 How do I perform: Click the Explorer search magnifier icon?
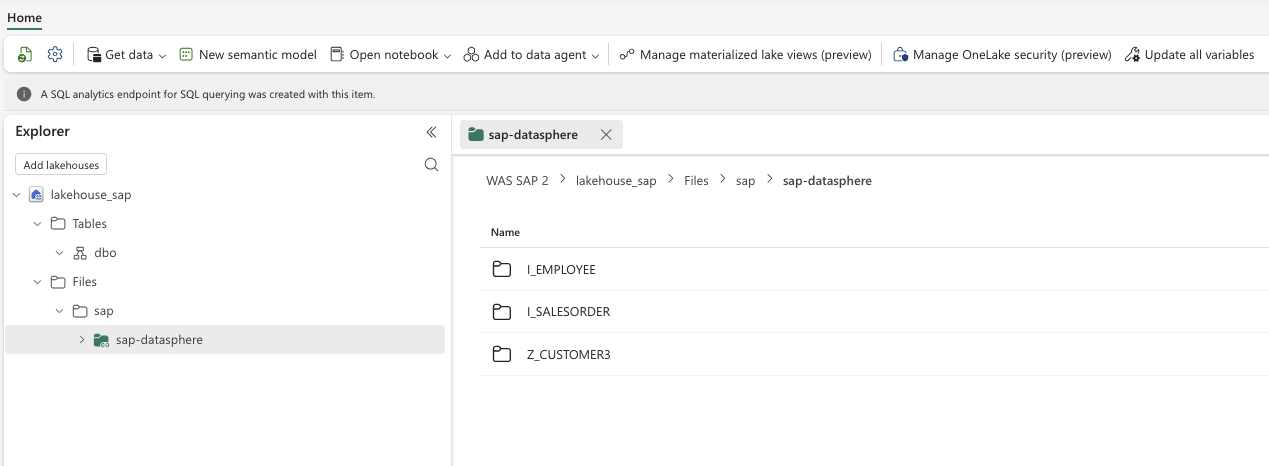(431, 165)
